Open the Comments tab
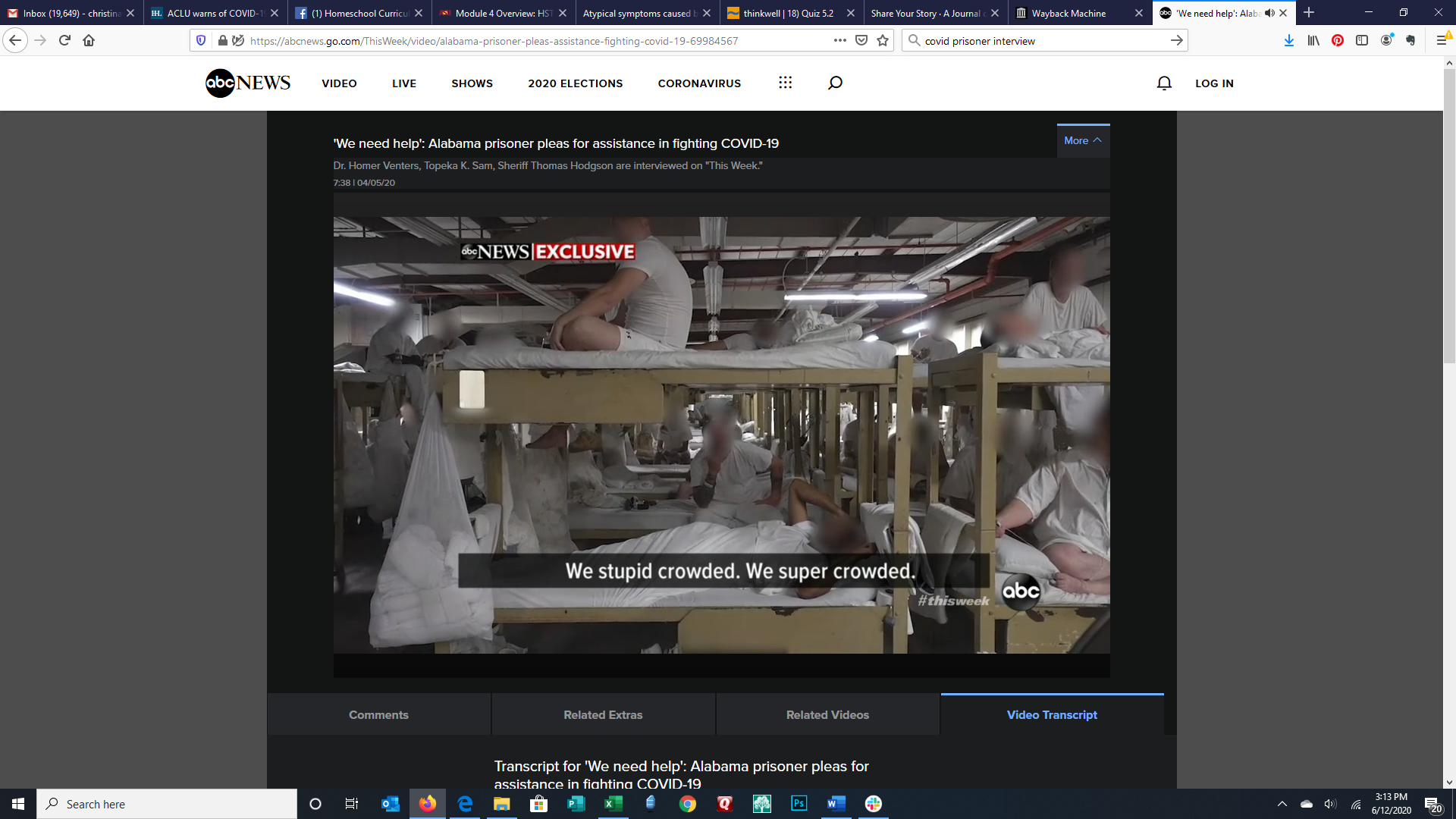This screenshot has width=1456, height=819. (x=378, y=714)
